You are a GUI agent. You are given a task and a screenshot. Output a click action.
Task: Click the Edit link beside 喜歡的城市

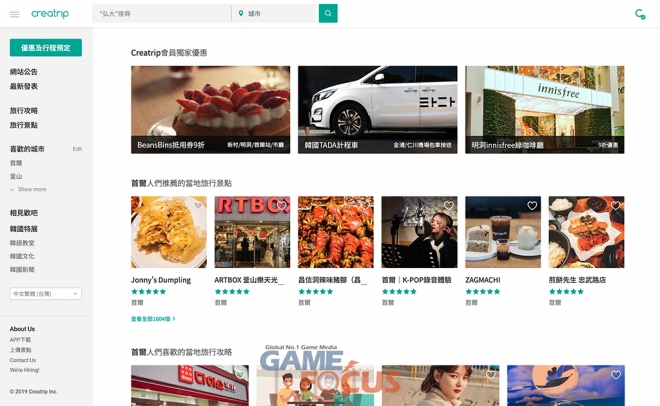[x=77, y=149]
